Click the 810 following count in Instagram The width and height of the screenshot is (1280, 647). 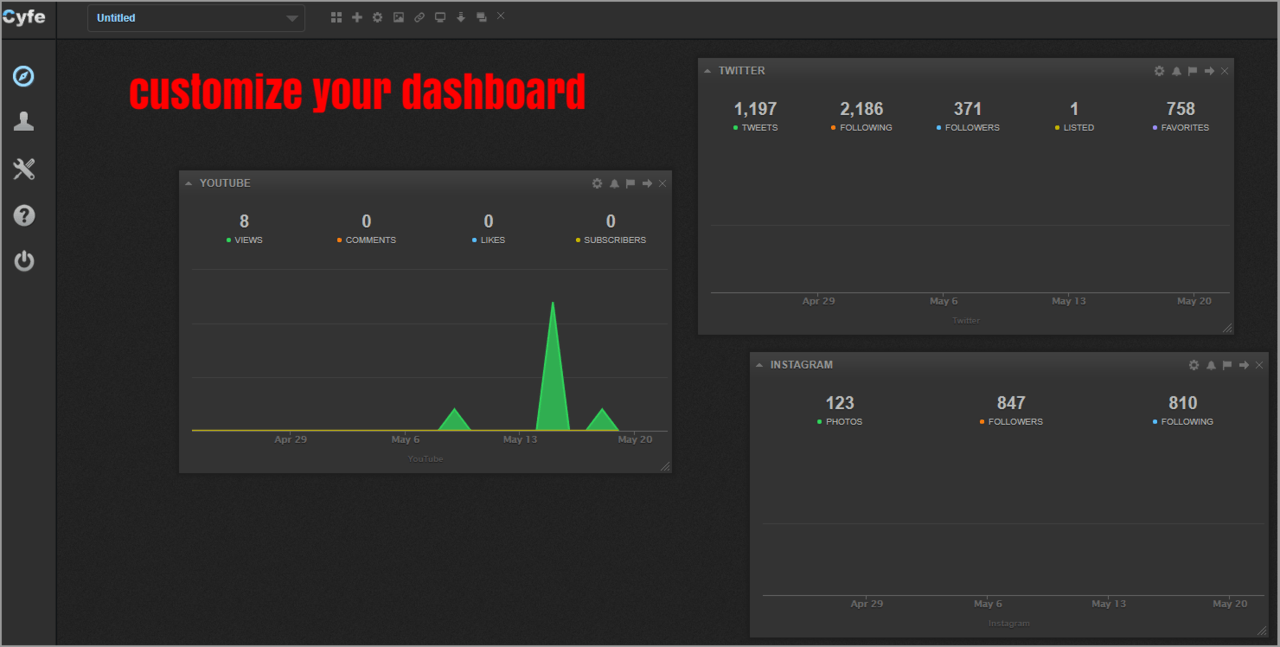pyautogui.click(x=1183, y=403)
